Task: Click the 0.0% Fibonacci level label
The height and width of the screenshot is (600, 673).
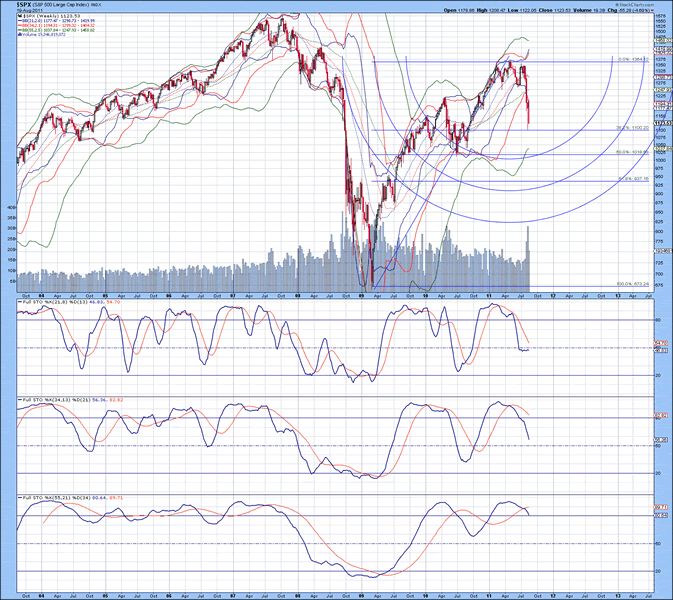Action: pyautogui.click(x=634, y=59)
